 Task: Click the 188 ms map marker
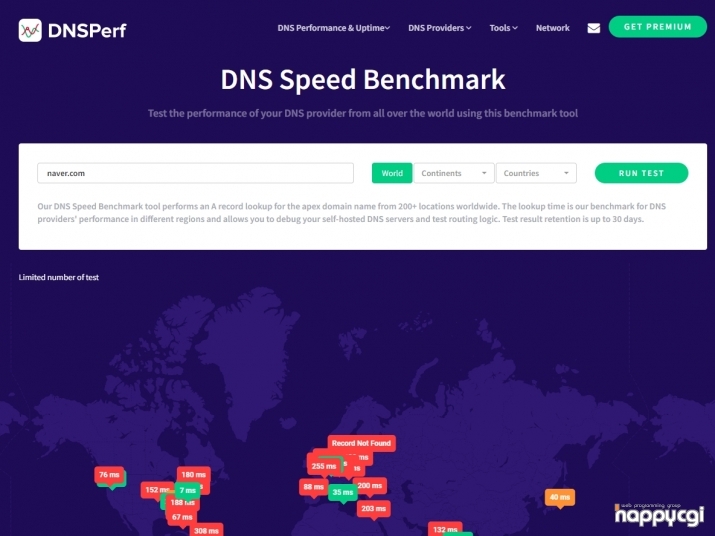(x=182, y=503)
